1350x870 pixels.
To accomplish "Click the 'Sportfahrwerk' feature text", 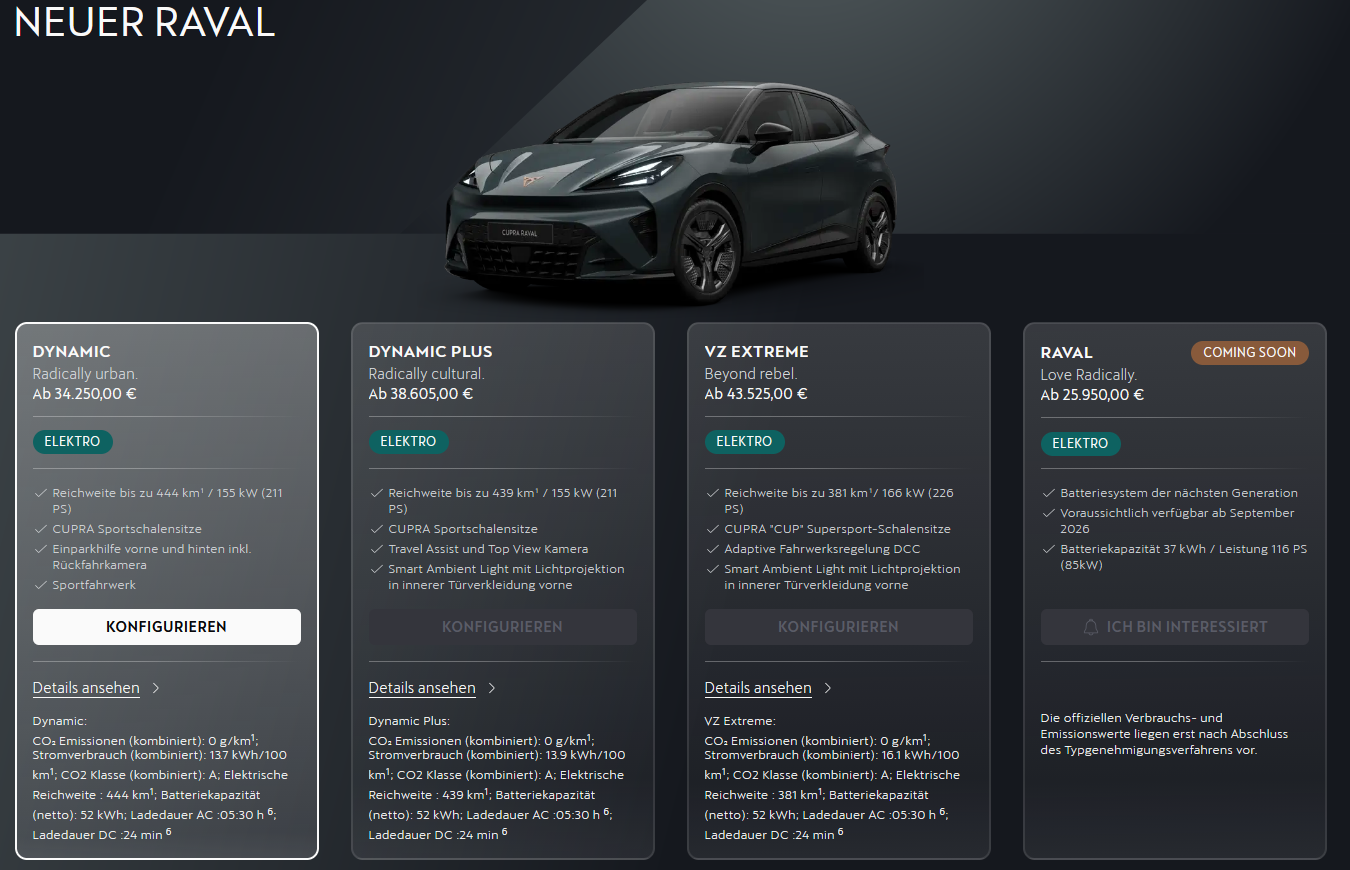I will pos(94,585).
